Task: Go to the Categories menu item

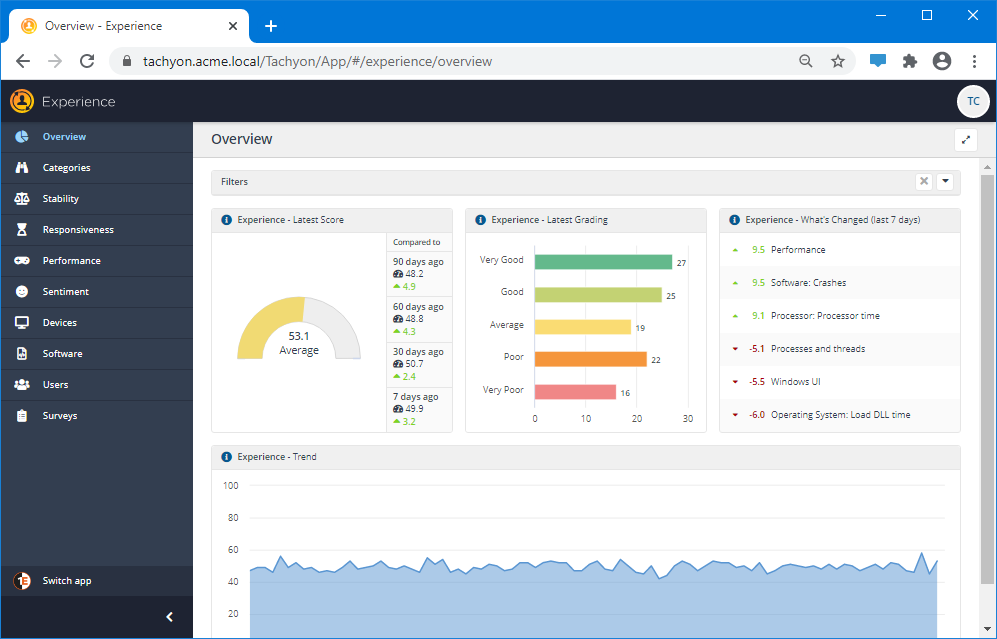Action: [x=97, y=168]
